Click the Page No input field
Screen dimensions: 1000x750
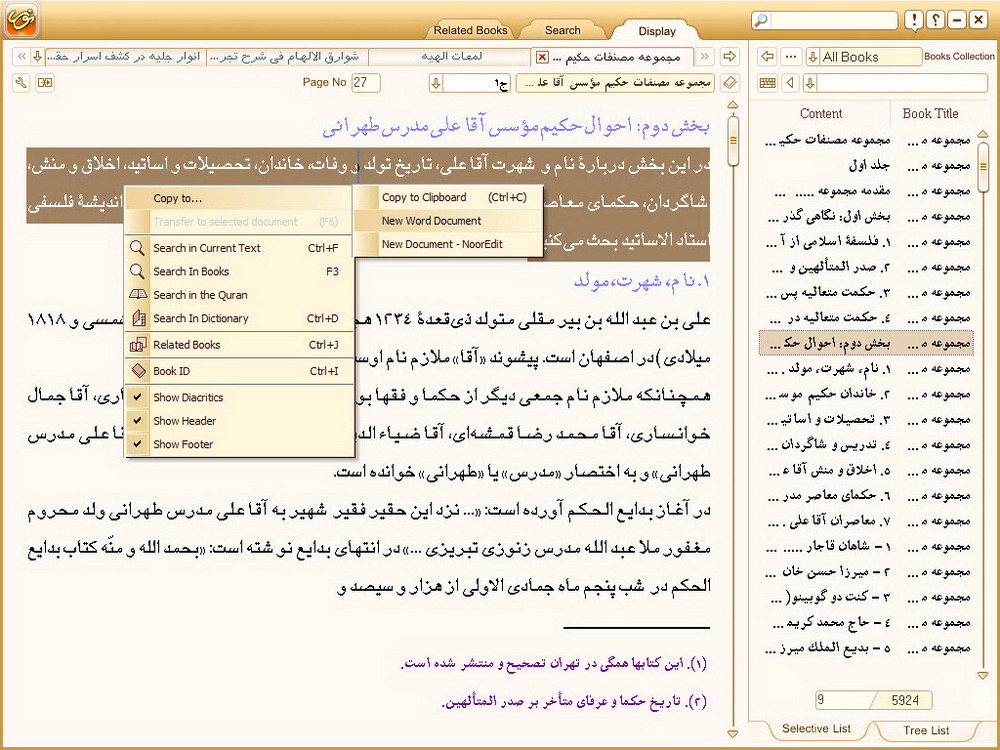pos(366,82)
